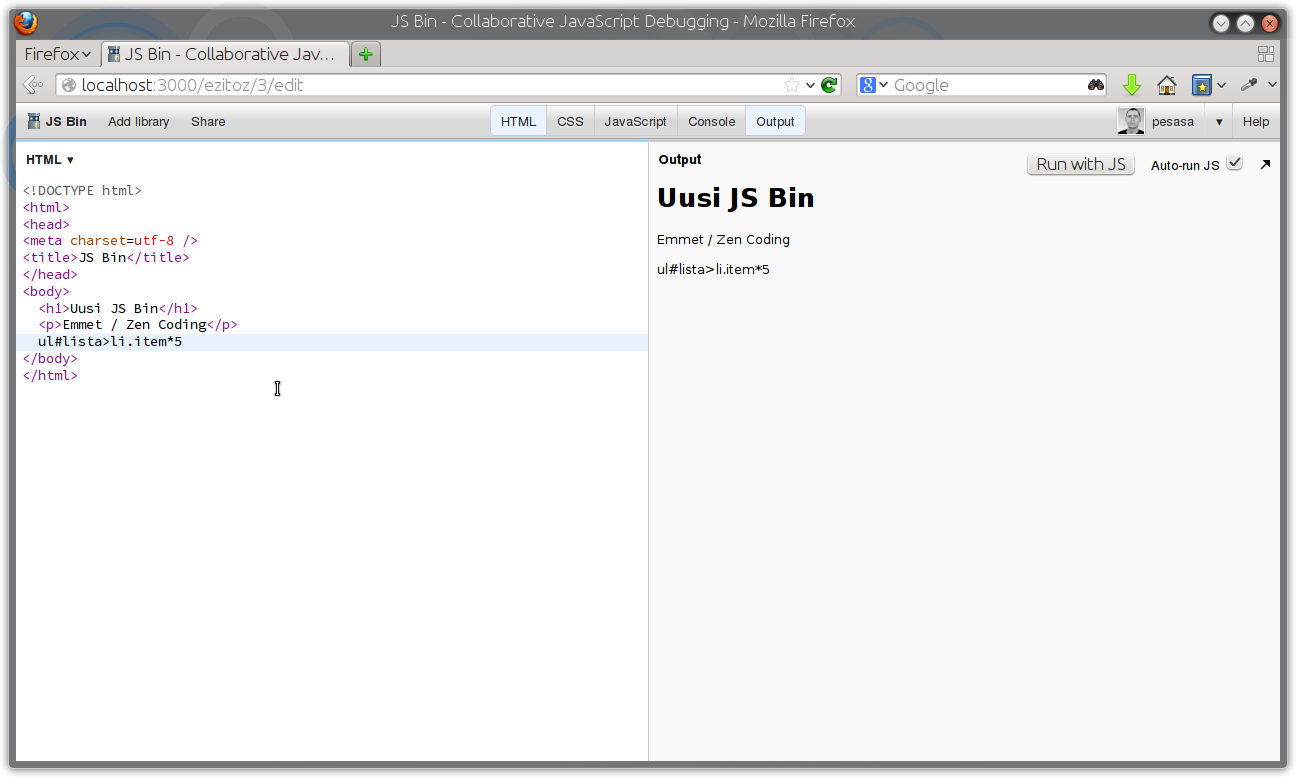Click the pesasa user avatar
Image resolution: width=1296 pixels, height=777 pixels.
click(1131, 121)
